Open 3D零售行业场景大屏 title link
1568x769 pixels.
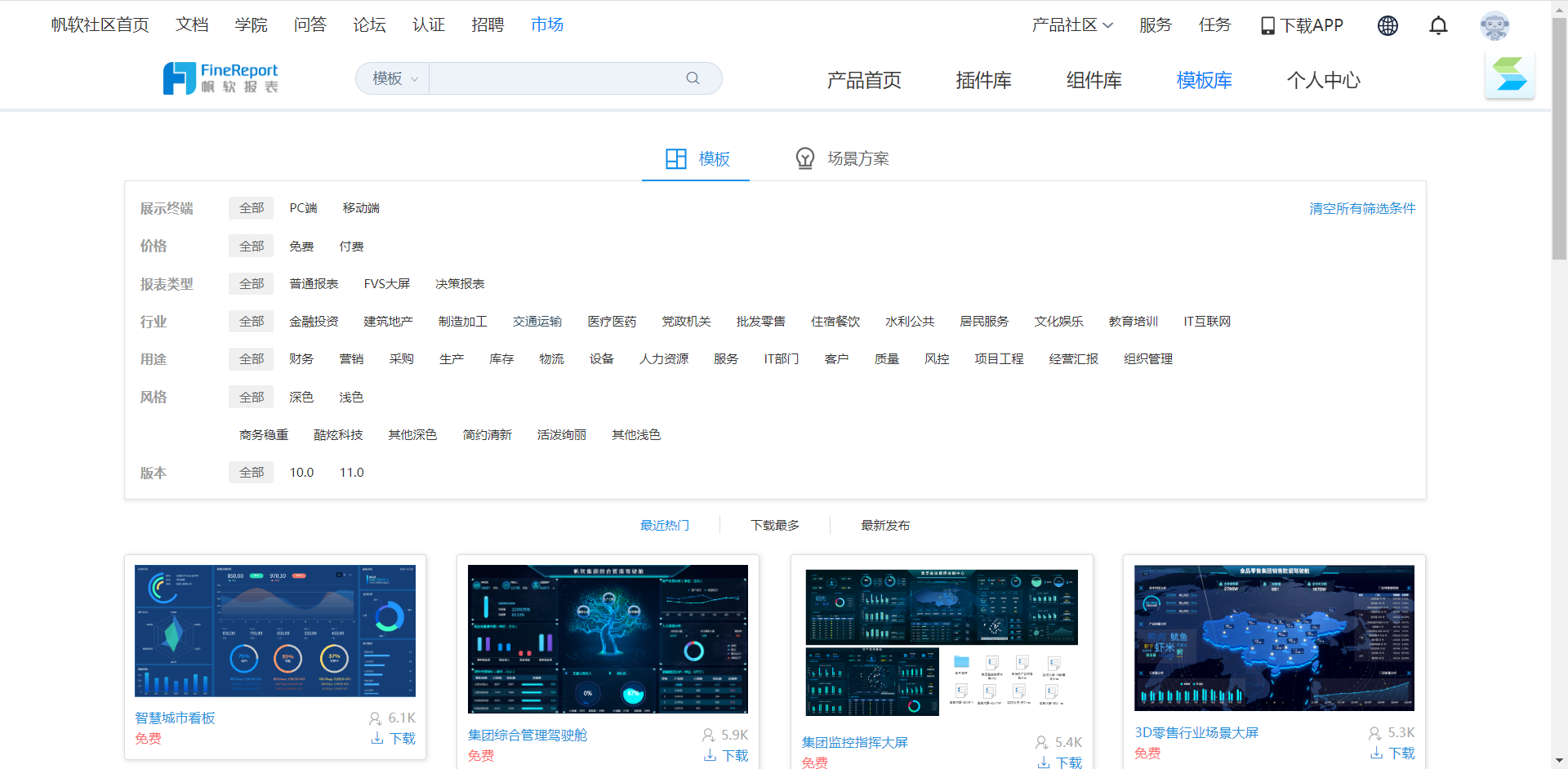1196,732
